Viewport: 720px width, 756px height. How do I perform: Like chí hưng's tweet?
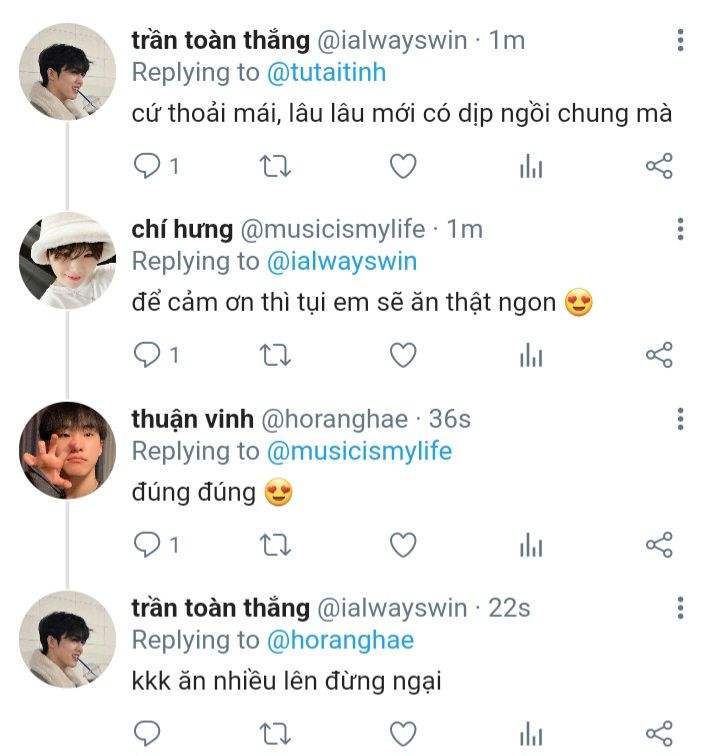[402, 355]
